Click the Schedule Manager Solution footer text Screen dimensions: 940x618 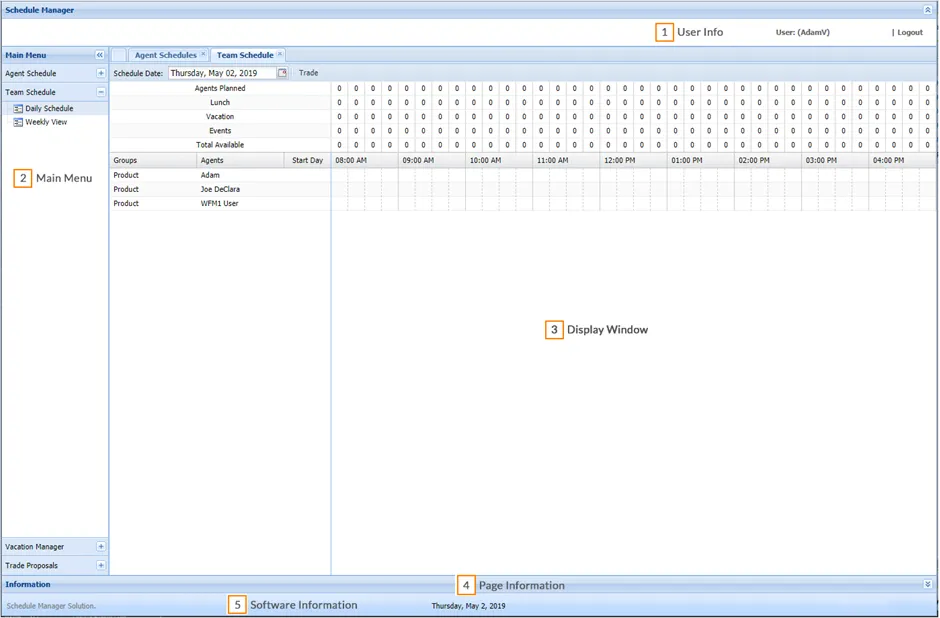[51, 606]
